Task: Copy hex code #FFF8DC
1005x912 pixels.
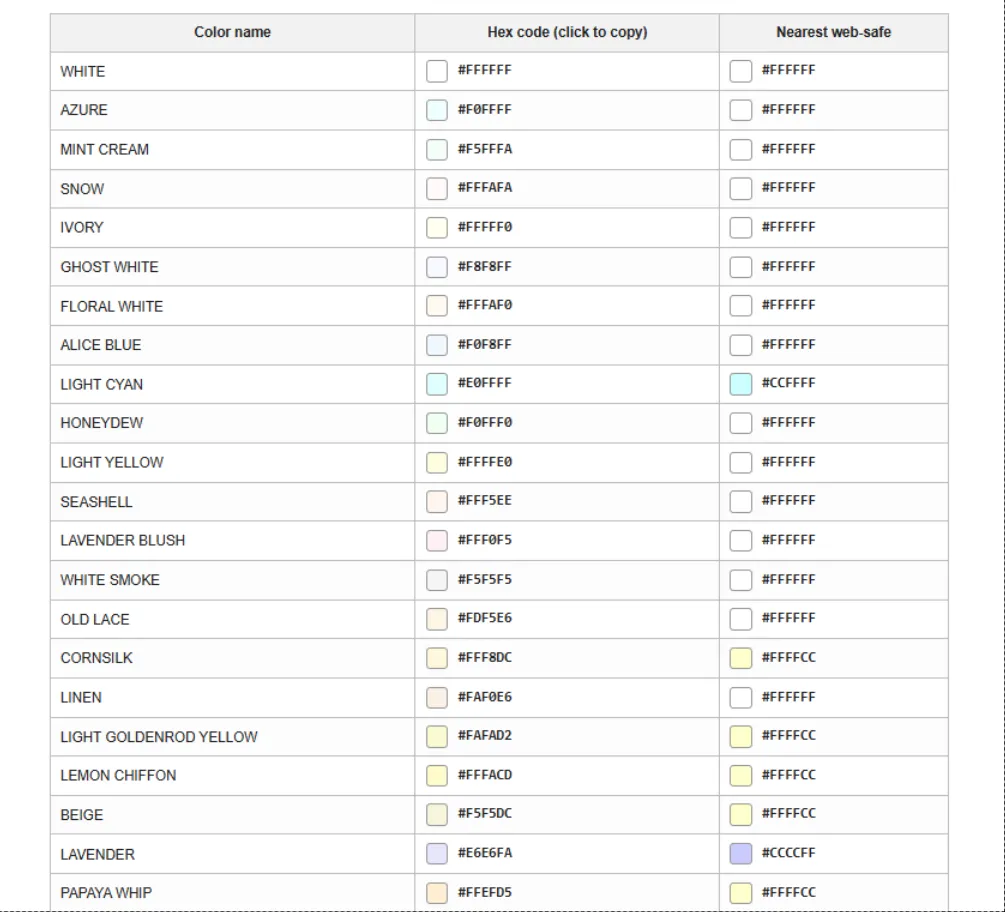Action: [x=485, y=657]
